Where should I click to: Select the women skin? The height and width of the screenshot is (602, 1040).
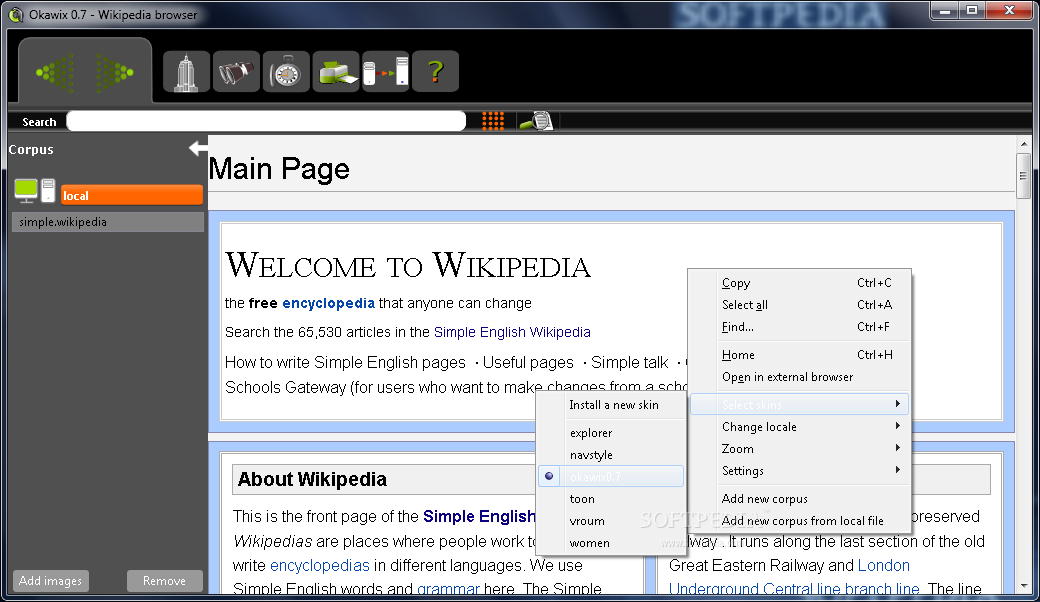click(x=611, y=542)
